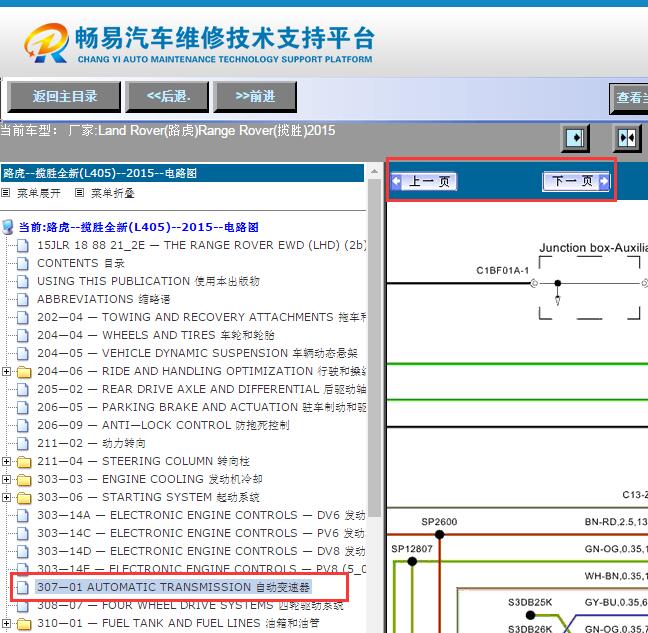Open 308-07 Four Wheel Drive Systems
648x633 pixels.
tap(190, 605)
